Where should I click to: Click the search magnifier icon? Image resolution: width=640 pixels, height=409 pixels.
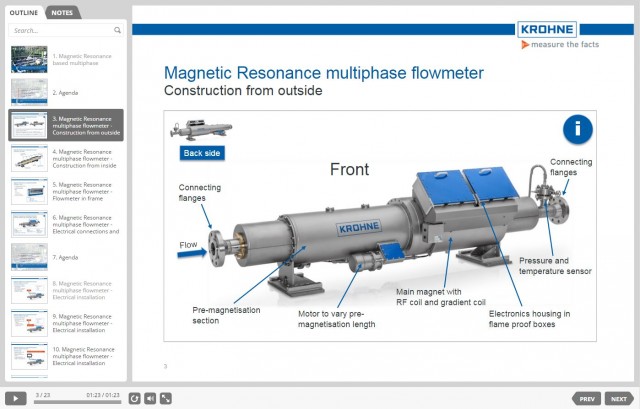(120, 30)
